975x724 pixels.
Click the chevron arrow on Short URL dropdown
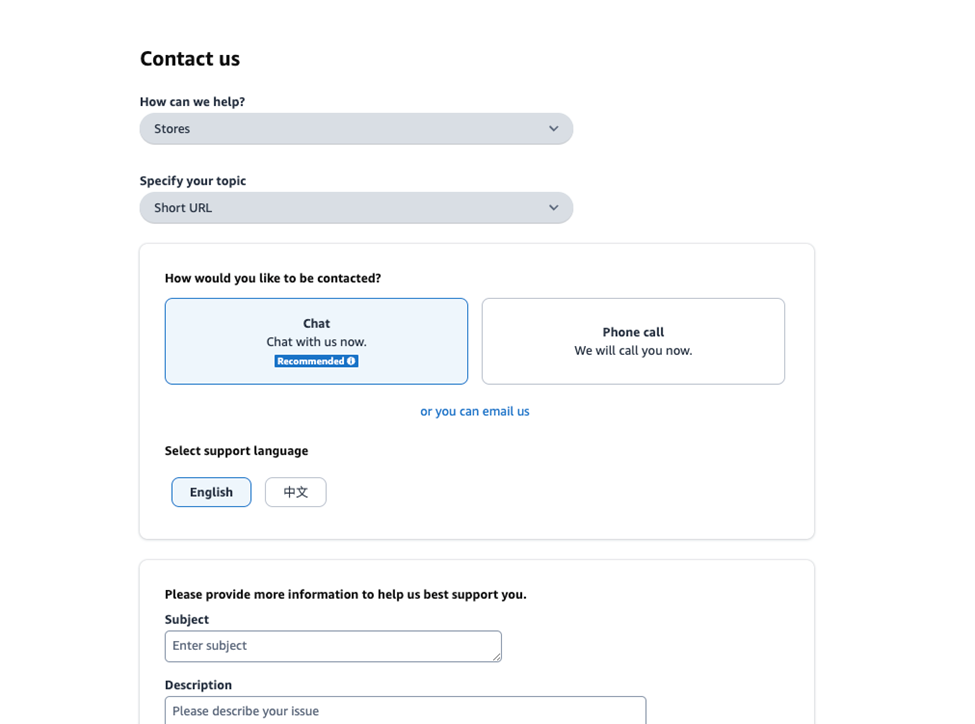(x=553, y=208)
